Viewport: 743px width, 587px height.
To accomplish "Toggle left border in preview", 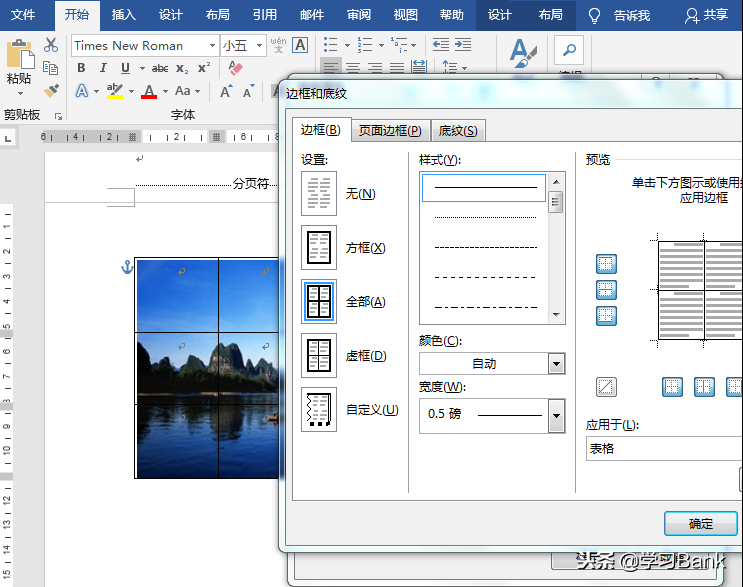I will click(x=672, y=387).
